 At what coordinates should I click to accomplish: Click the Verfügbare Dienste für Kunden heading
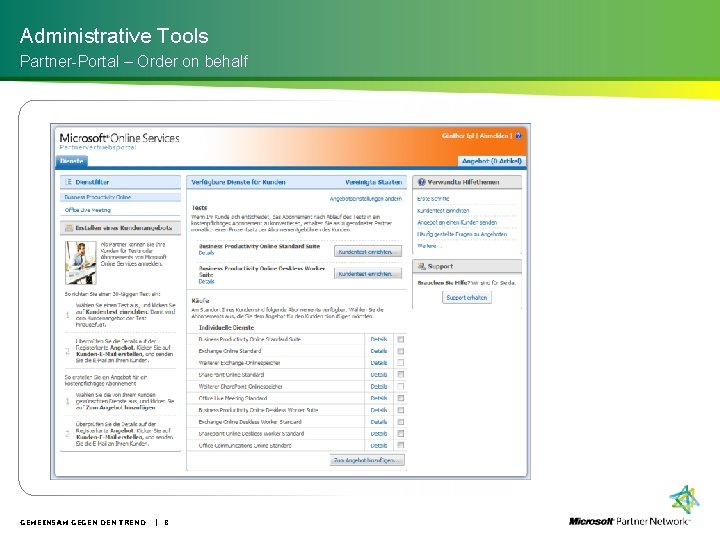238,182
